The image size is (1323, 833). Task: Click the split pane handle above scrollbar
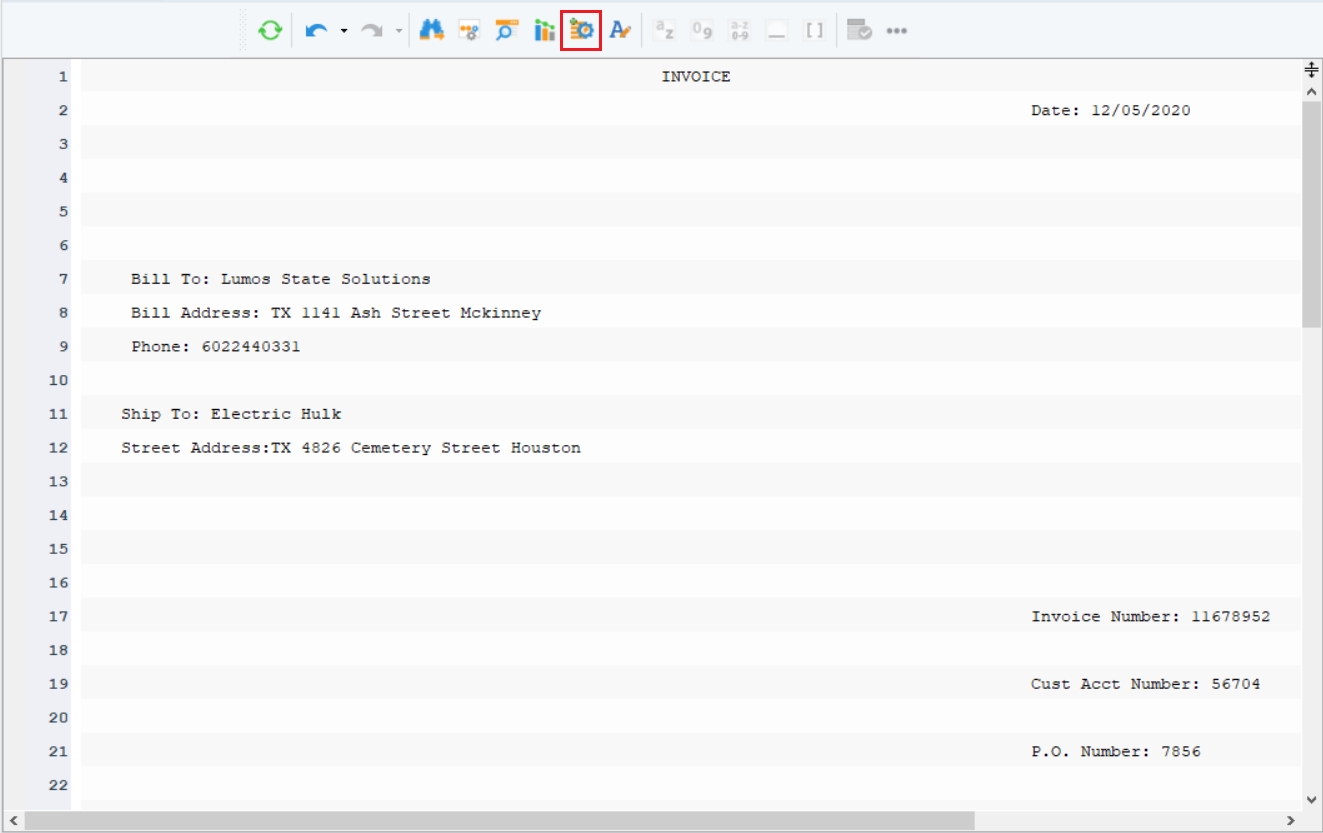pos(1311,69)
